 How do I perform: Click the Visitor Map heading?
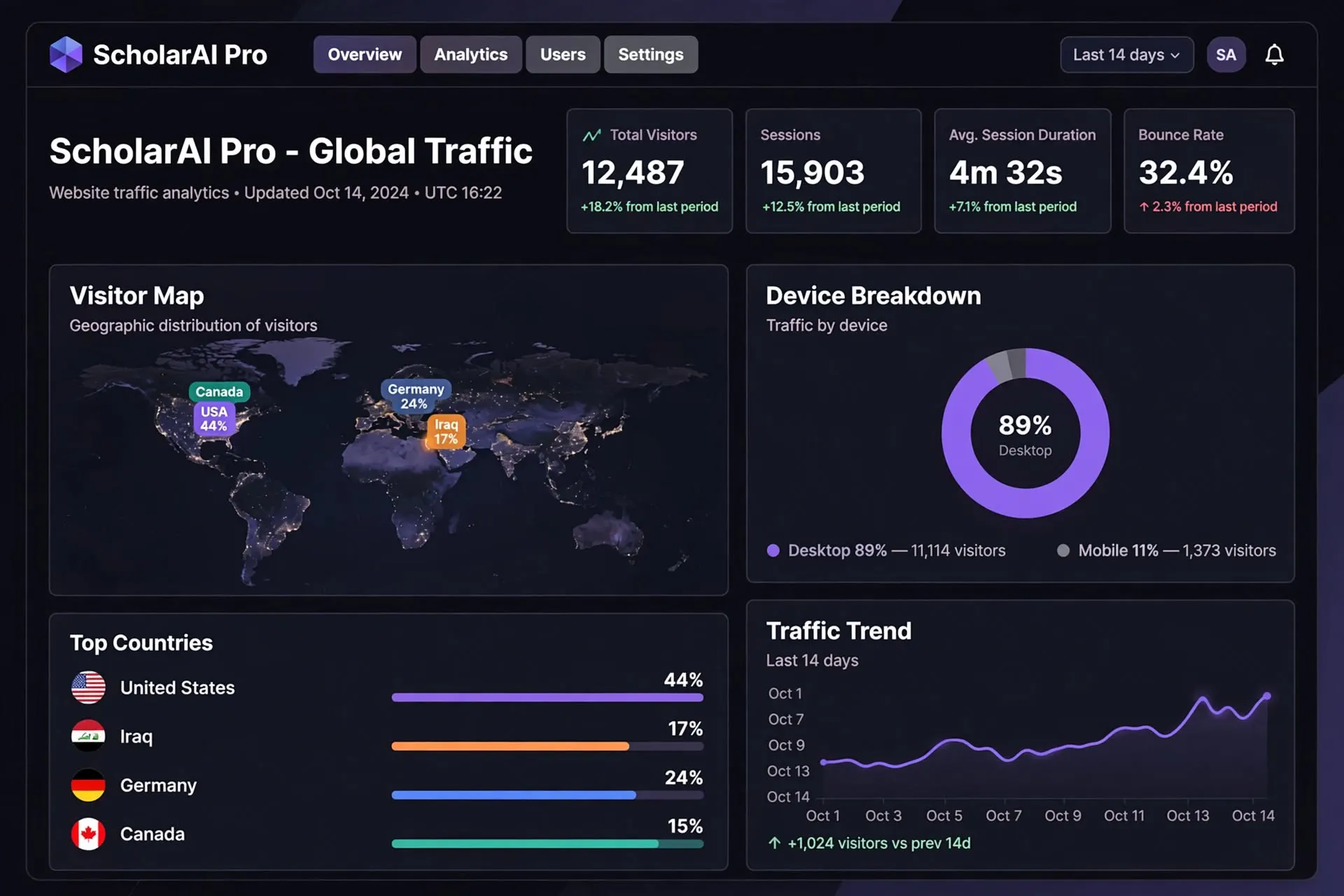click(x=136, y=296)
